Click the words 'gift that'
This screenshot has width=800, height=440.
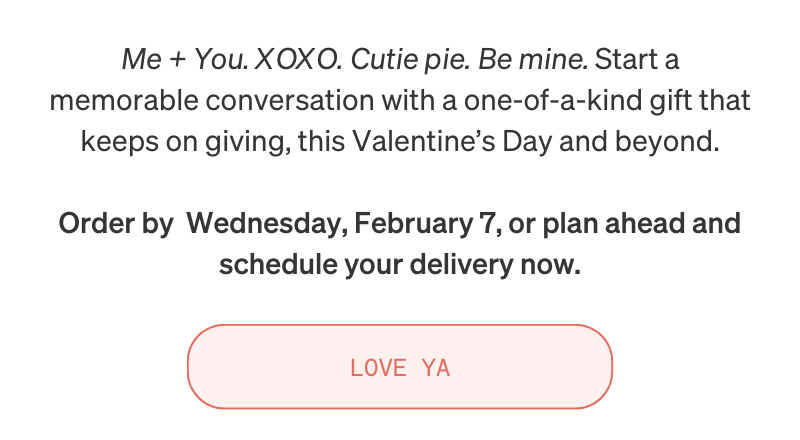(x=700, y=101)
